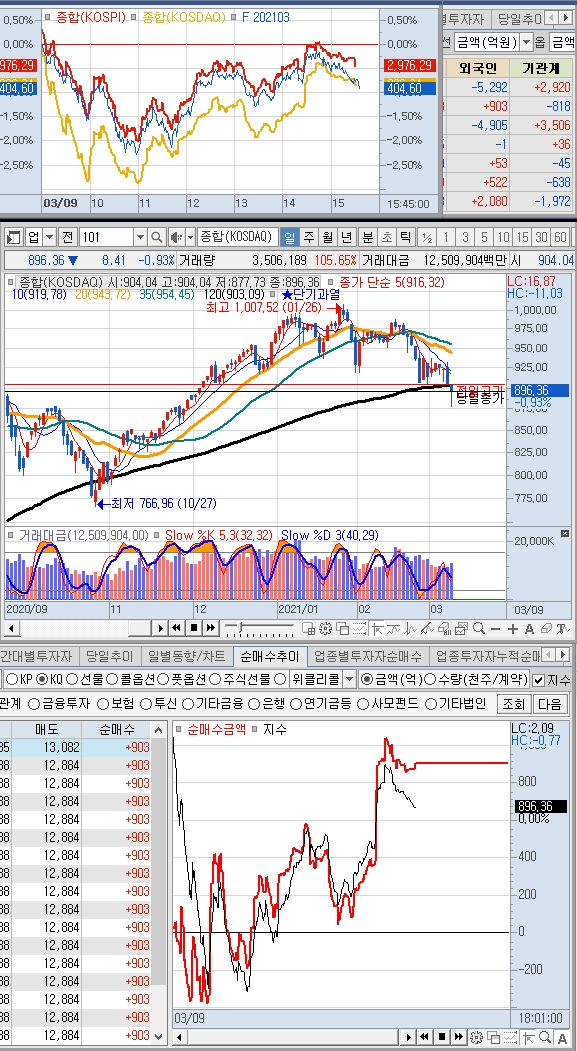Select the text 'A' tool in KOSDAQ toolbar

pos(529,628)
